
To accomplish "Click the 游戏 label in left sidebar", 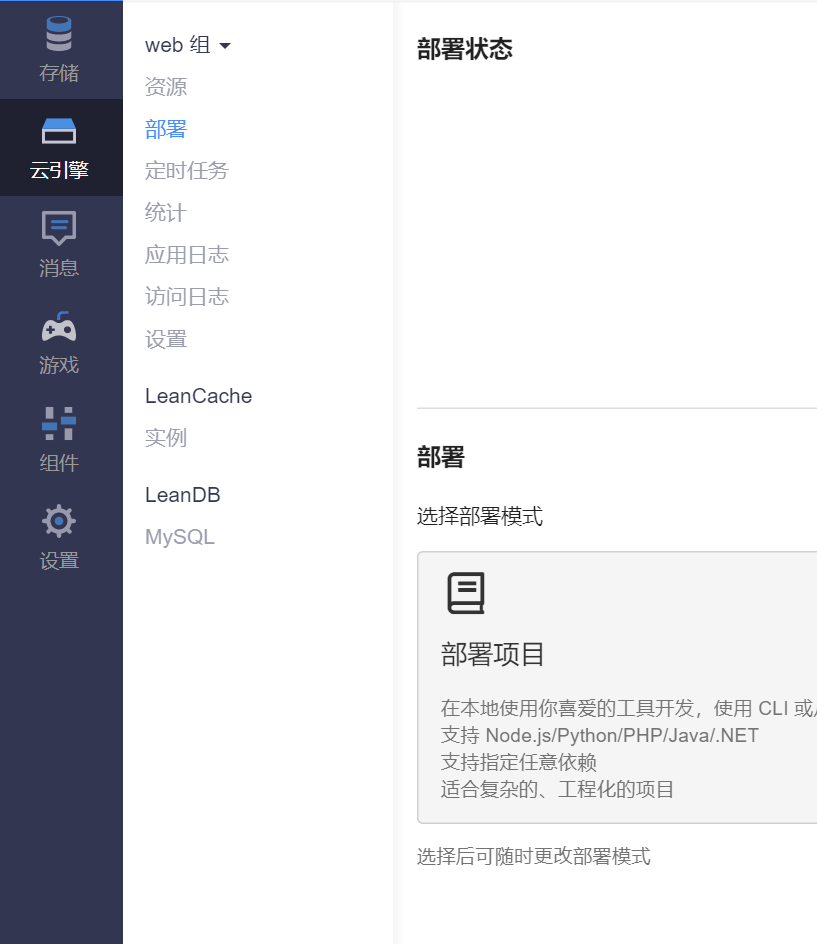I will (x=59, y=365).
